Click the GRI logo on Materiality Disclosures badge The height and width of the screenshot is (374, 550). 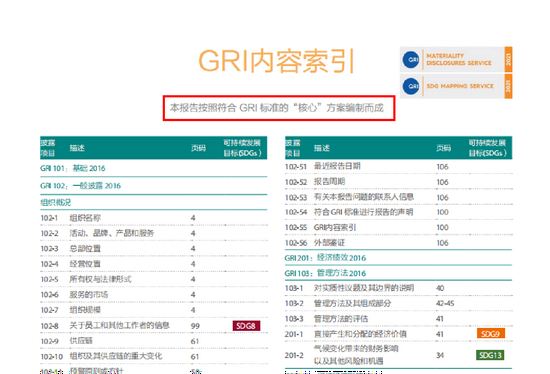click(411, 59)
